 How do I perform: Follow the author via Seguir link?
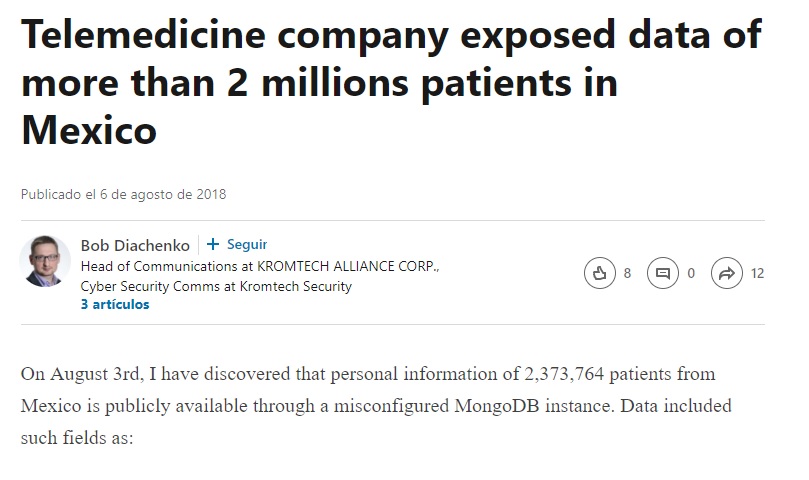click(247, 244)
